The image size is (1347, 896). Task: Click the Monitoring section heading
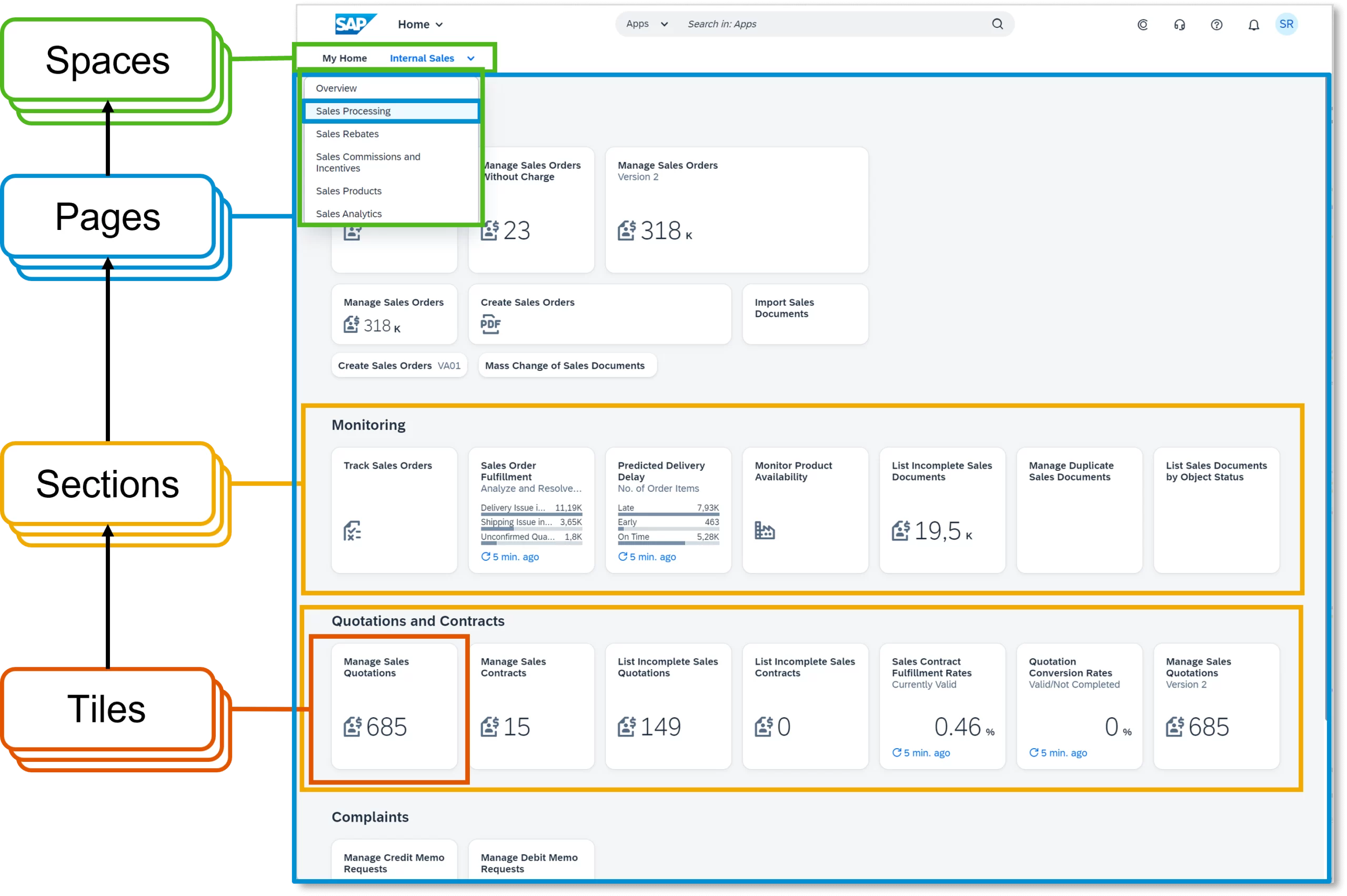(369, 425)
